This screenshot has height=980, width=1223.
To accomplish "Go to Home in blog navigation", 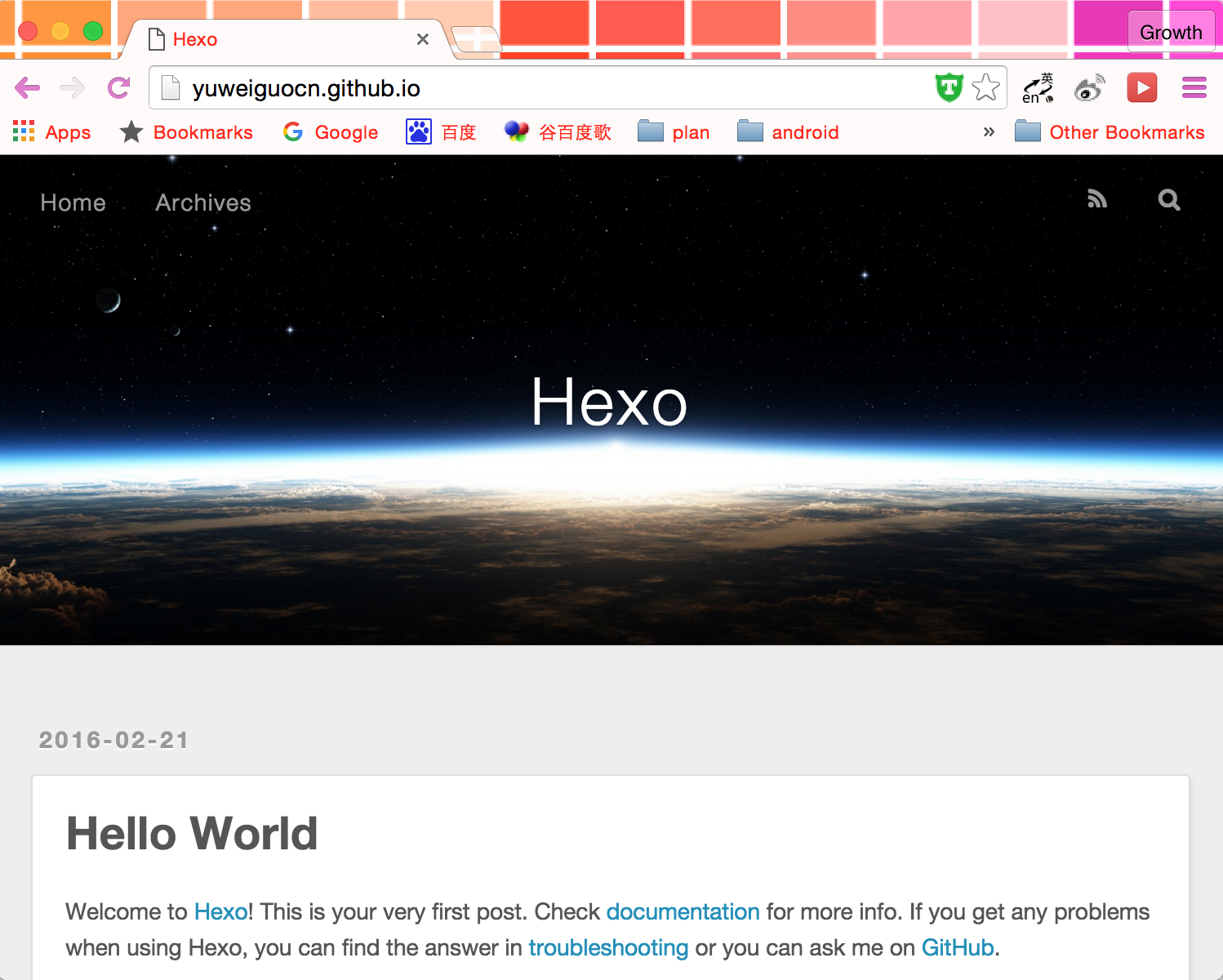I will (73, 203).
